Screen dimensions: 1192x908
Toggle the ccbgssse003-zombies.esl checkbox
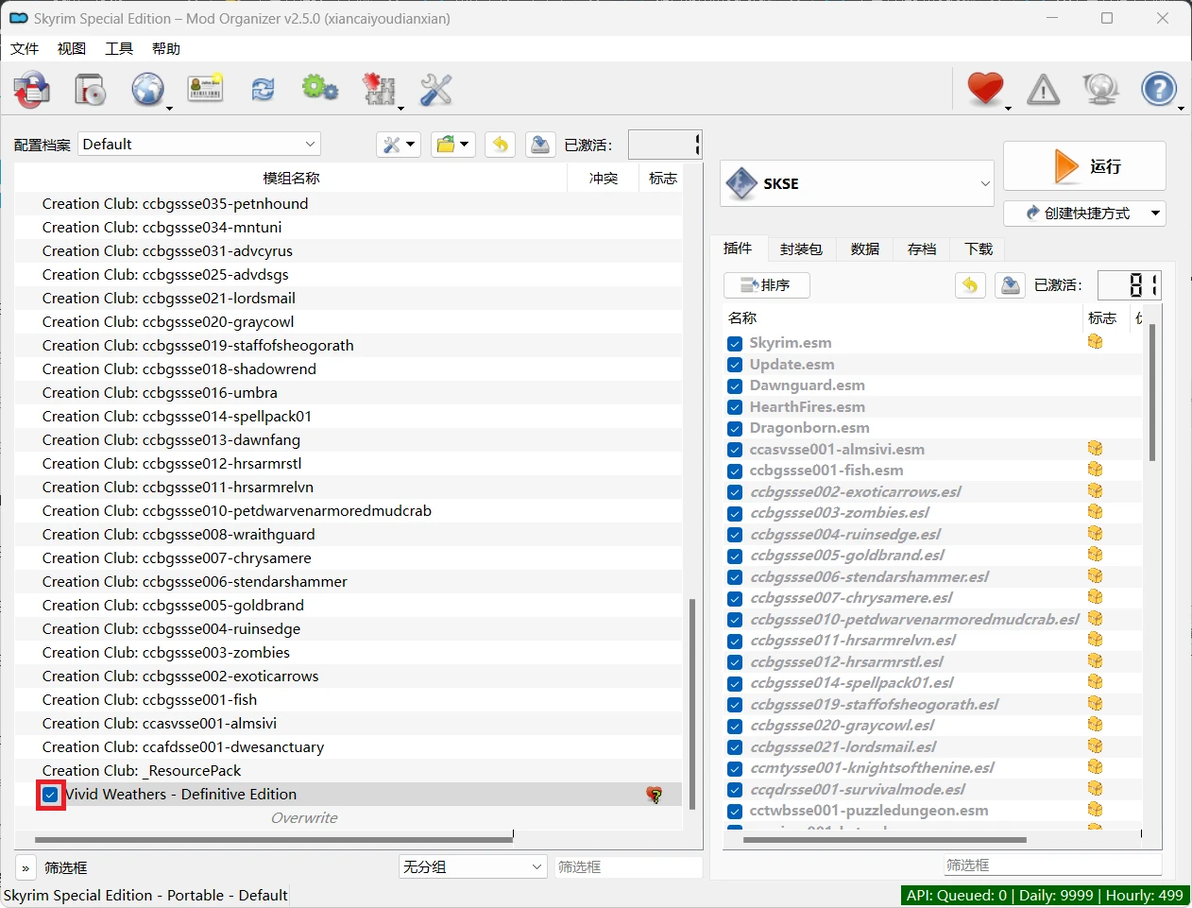click(x=734, y=513)
